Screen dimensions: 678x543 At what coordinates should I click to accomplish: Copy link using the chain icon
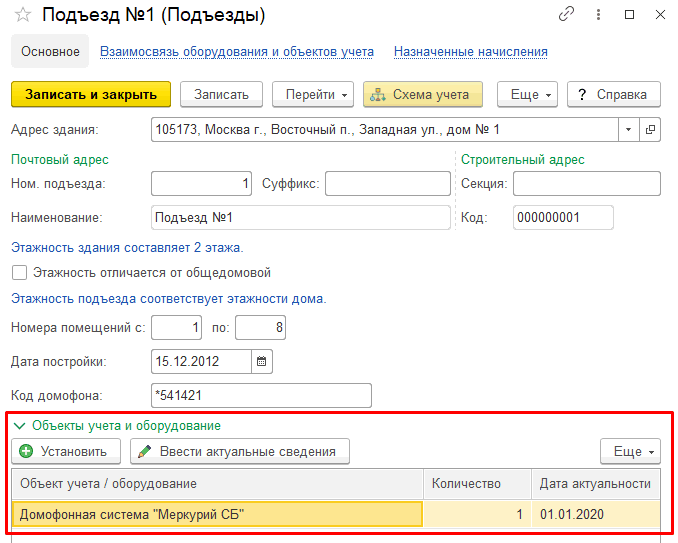pos(566,14)
